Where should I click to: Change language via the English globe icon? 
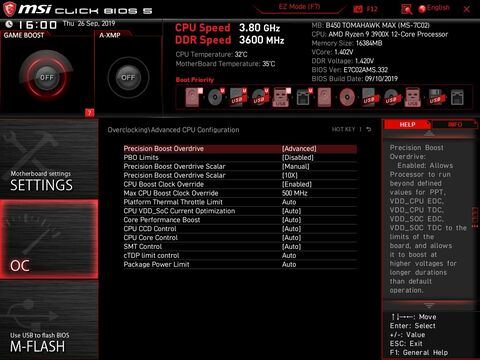tap(422, 9)
